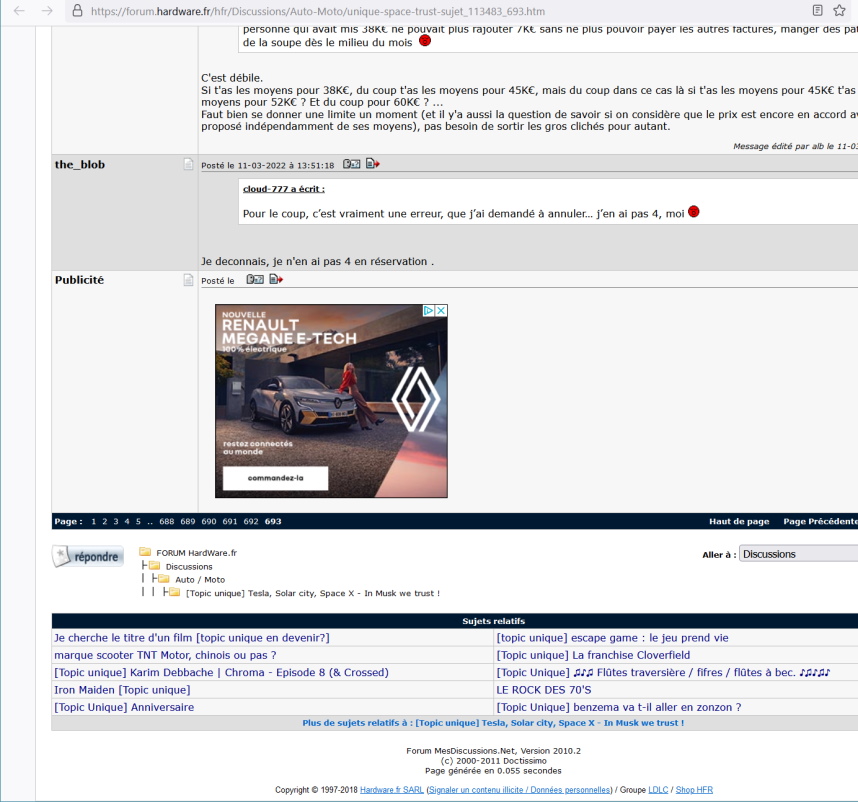The height and width of the screenshot is (802, 858).
Task: Bookmark this page with the star icon
Action: pyautogui.click(x=839, y=10)
